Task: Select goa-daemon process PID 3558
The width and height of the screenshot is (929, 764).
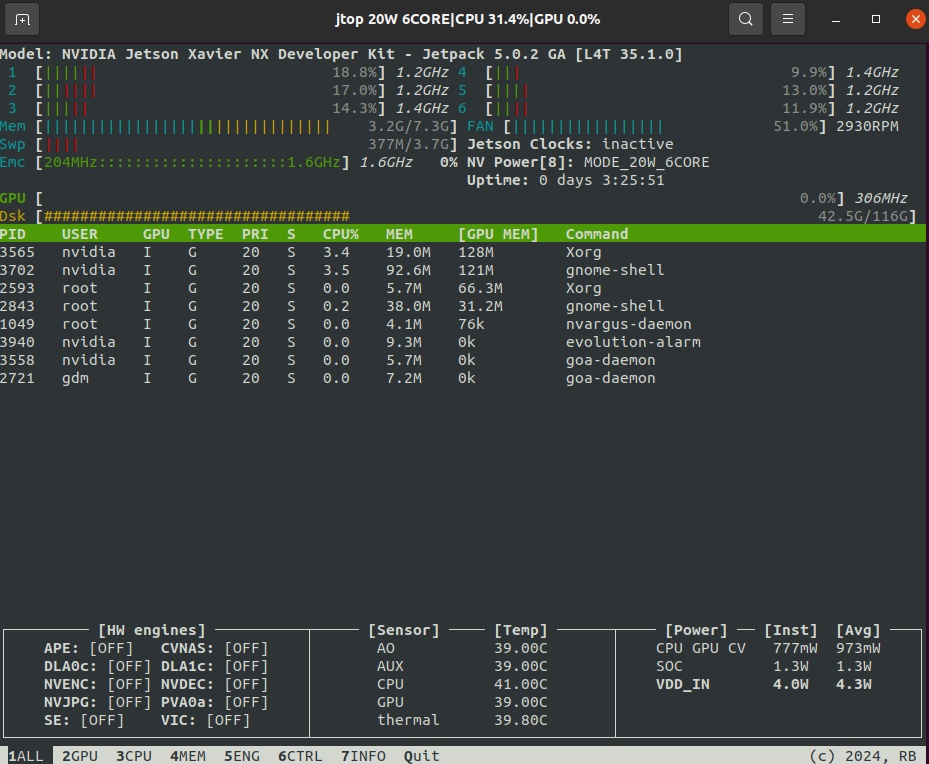Action: (x=463, y=360)
